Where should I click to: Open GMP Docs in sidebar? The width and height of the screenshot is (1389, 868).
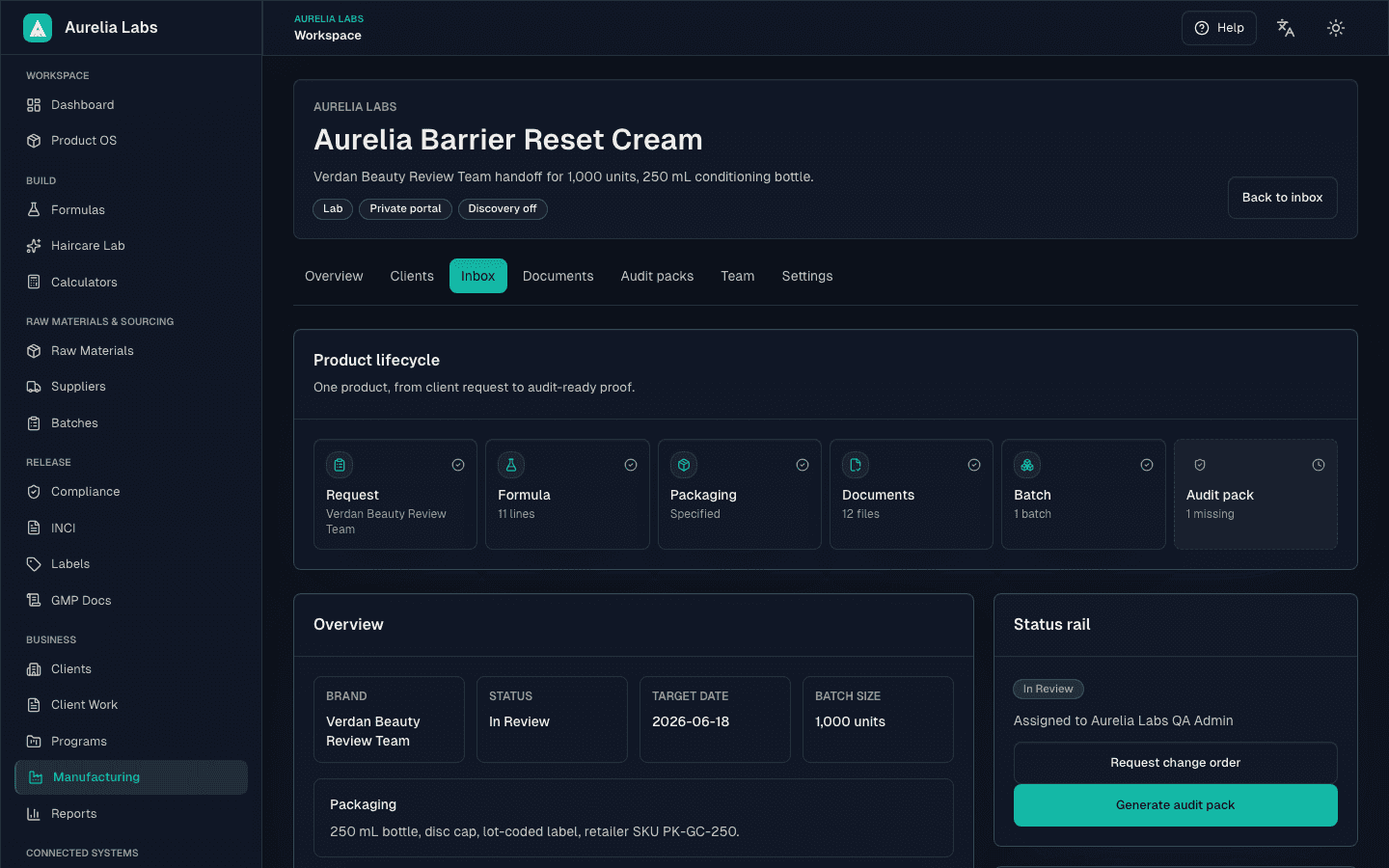(x=131, y=601)
